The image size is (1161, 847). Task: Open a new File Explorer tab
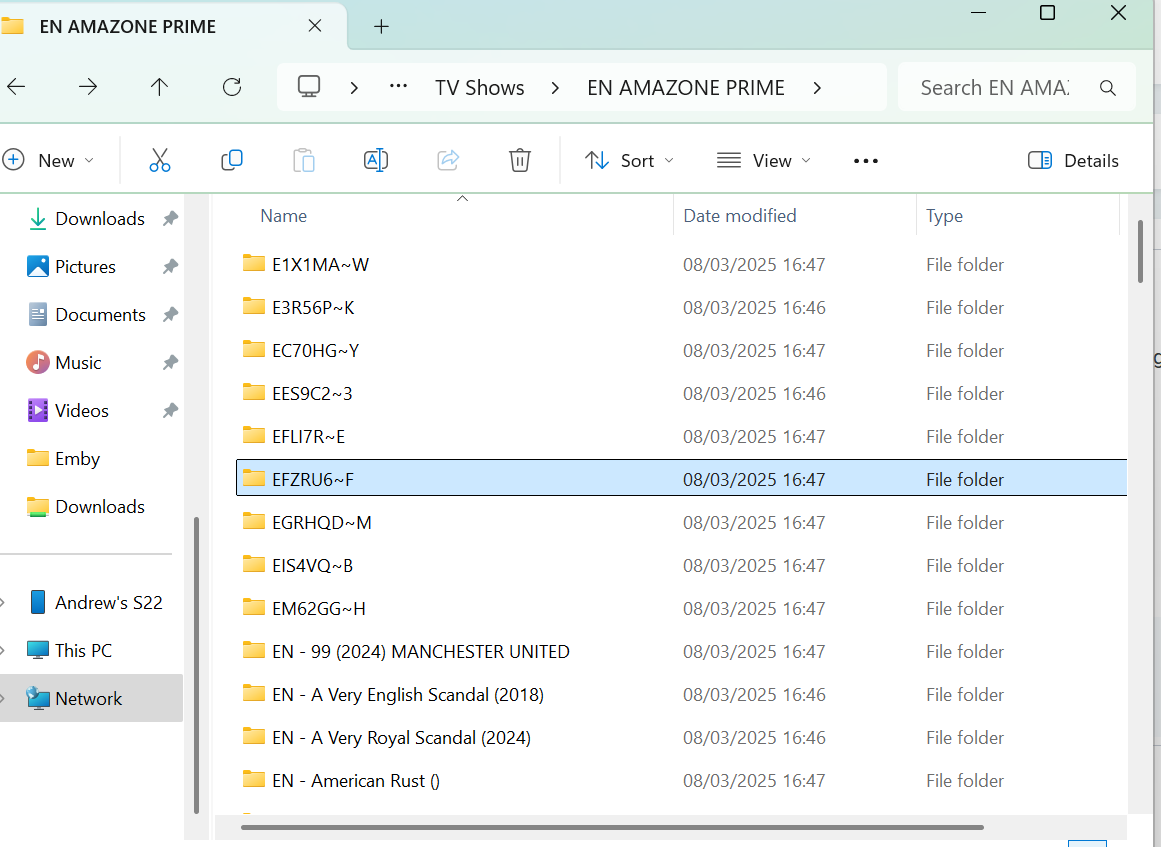coord(381,27)
